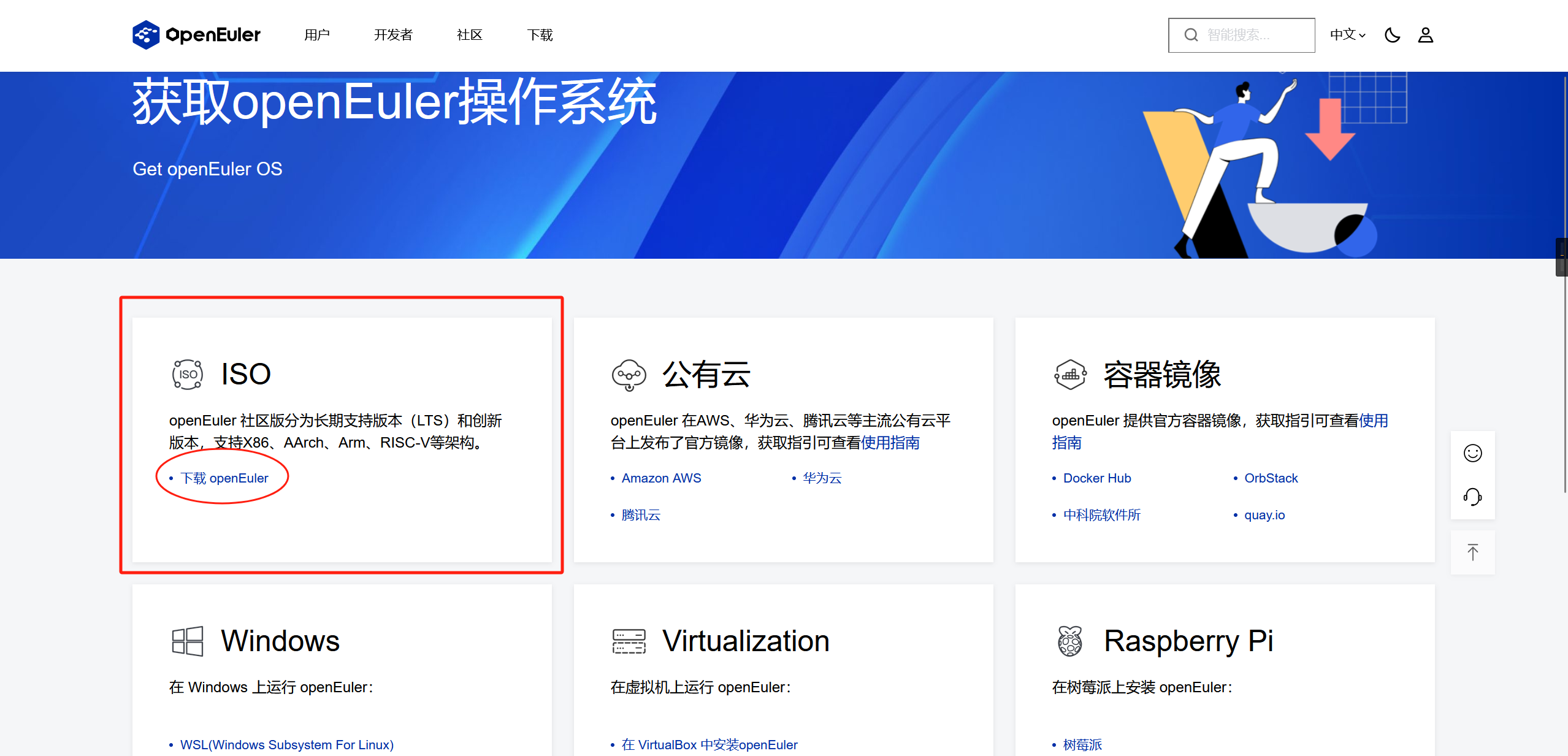Image resolution: width=1568 pixels, height=756 pixels.
Task: Open the Amazon AWS link
Action: click(x=661, y=478)
